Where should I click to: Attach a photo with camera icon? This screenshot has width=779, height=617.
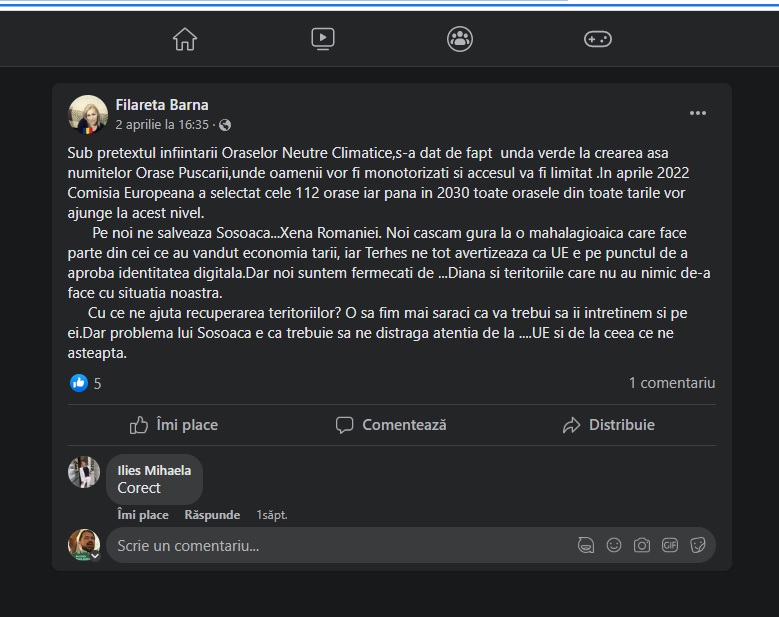click(642, 546)
